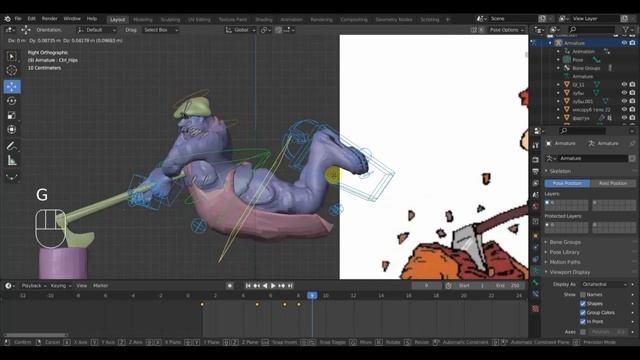Viewport: 640px width, 360px height.
Task: Click the timeline editor type clock icon
Action: 9,286
